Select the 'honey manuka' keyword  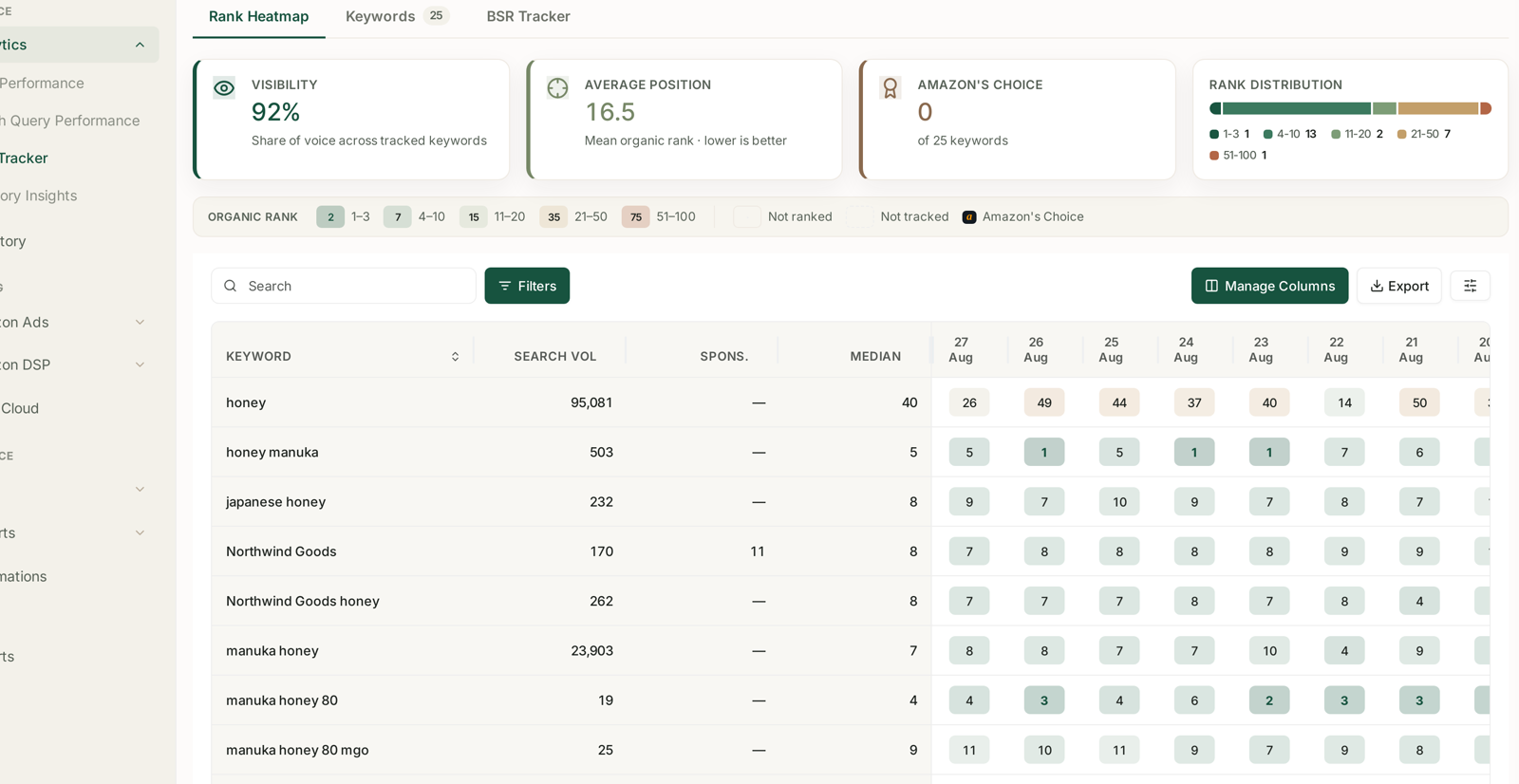click(272, 453)
